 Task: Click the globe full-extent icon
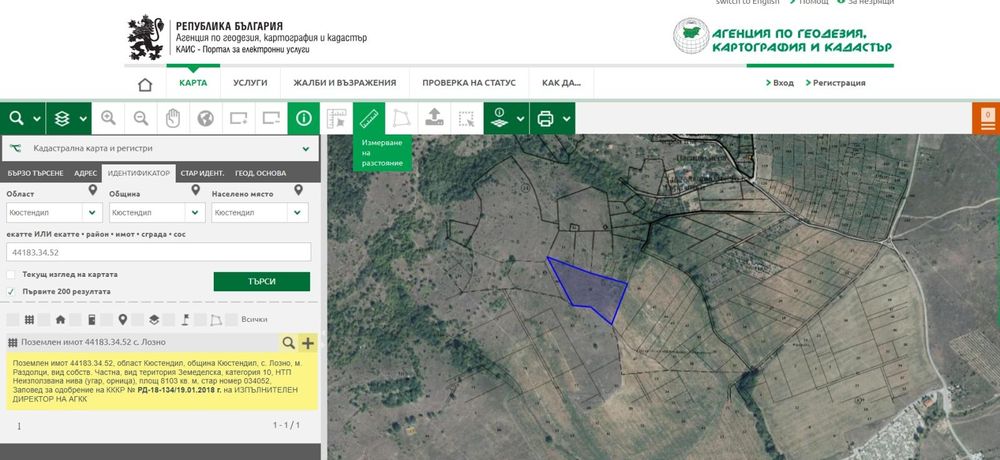click(x=205, y=119)
